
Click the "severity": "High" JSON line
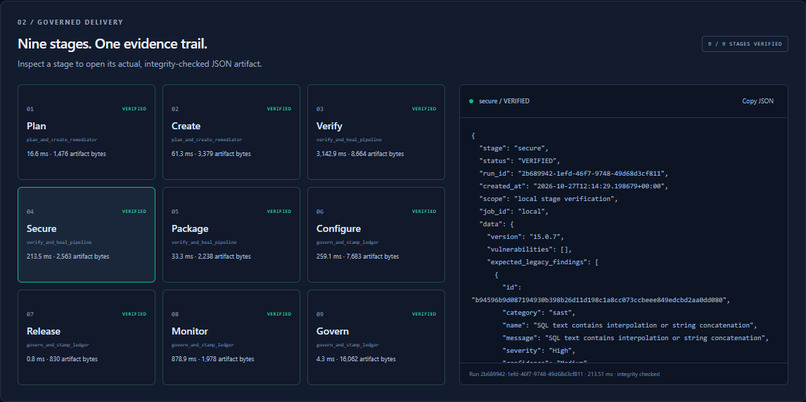(541, 351)
